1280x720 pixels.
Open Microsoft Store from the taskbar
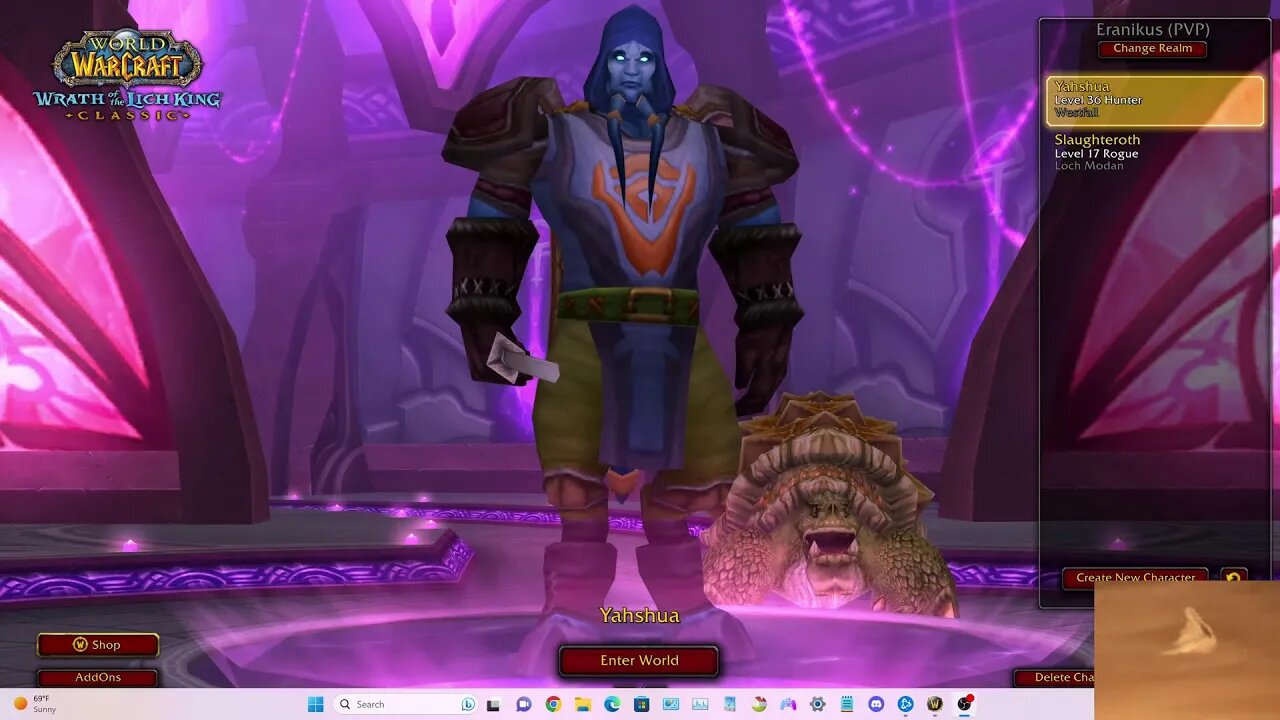641,704
